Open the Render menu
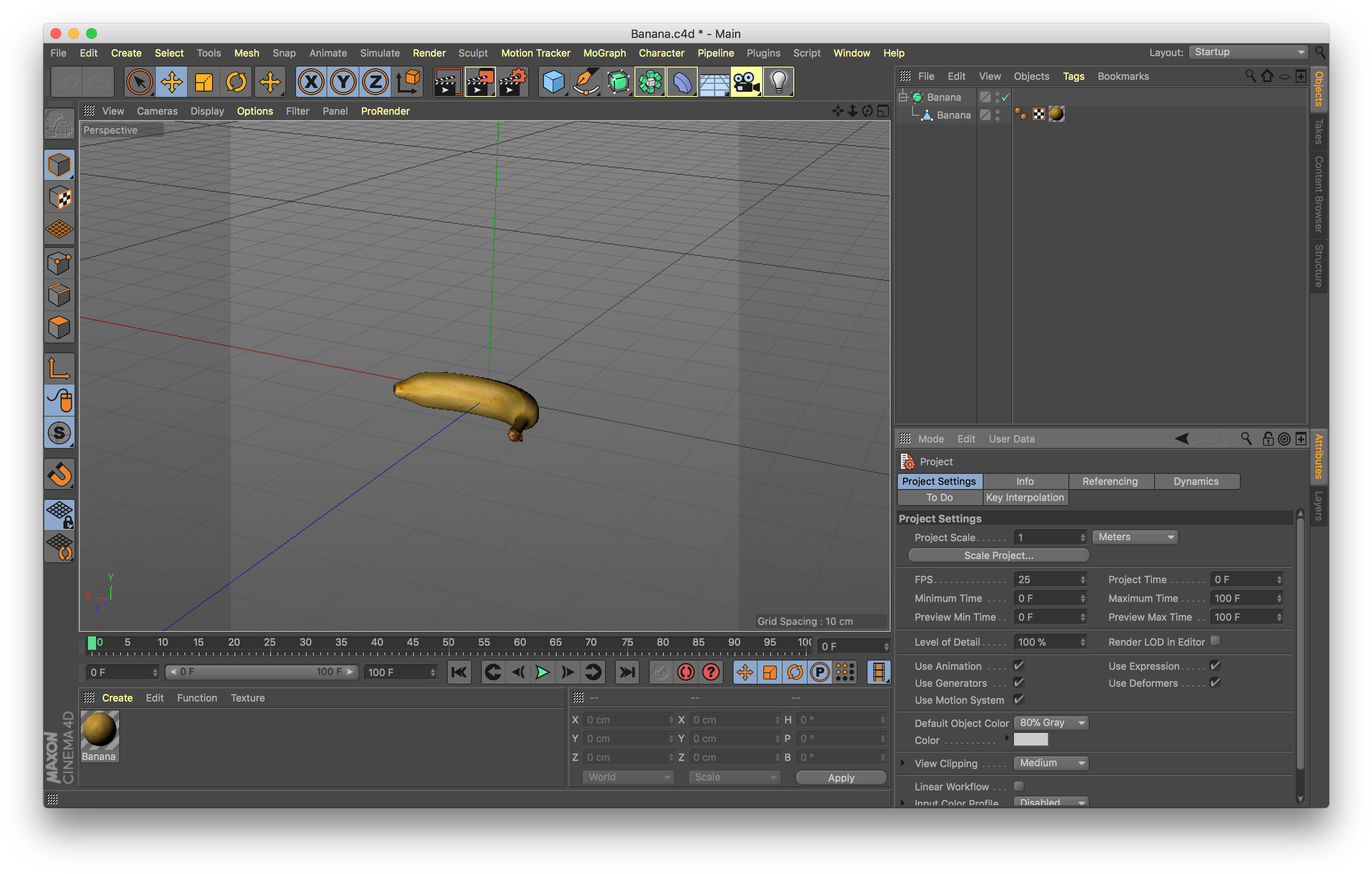Viewport: 1372px width, 874px height. click(429, 52)
